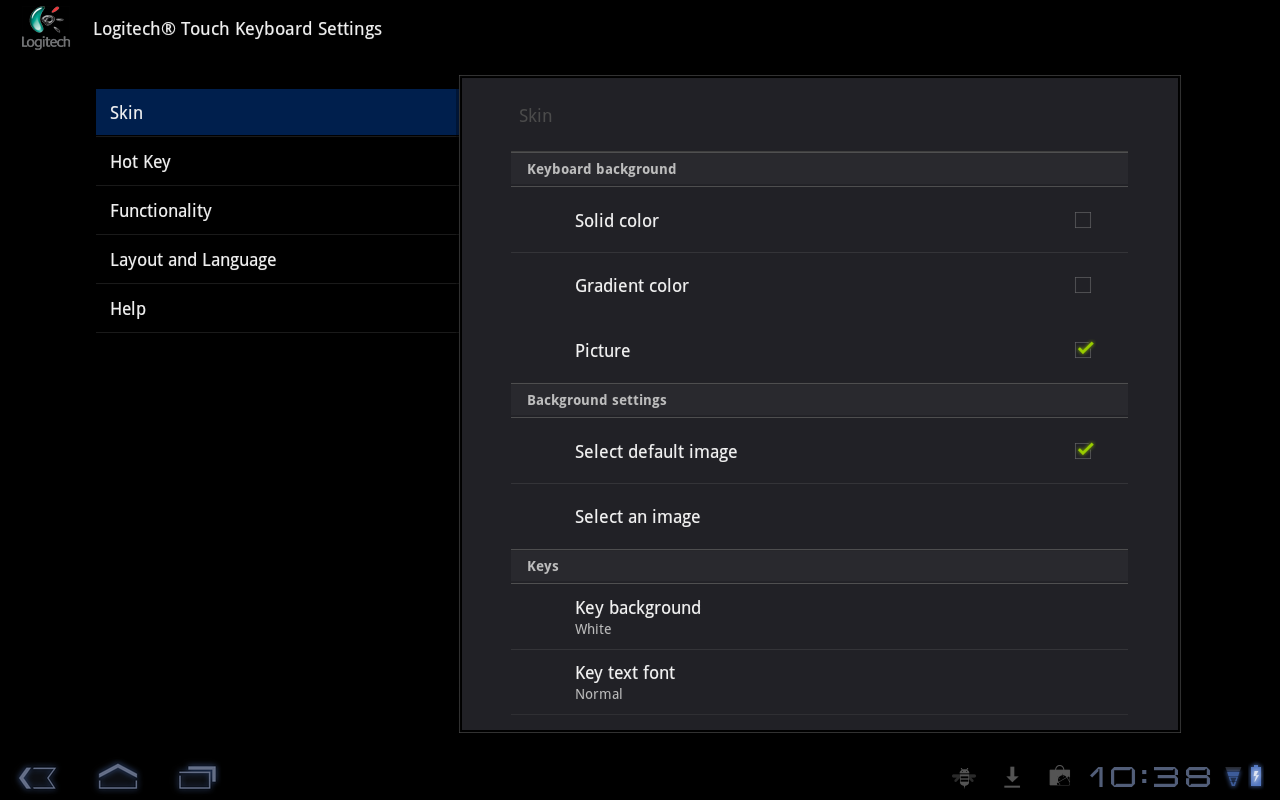Tap the system clock in status bar
This screenshot has height=800, width=1280.
click(1150, 777)
